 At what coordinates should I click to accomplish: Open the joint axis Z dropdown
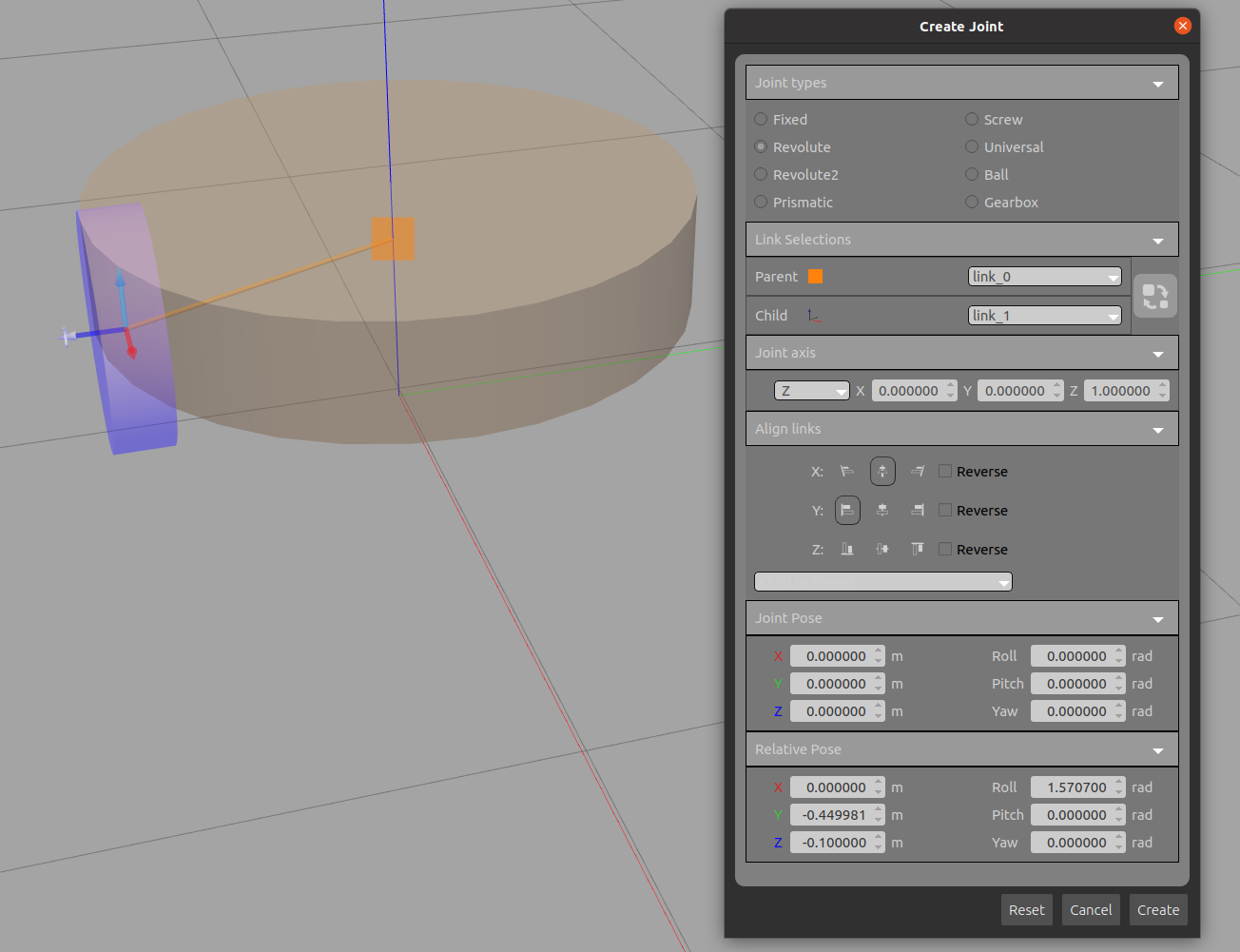tap(811, 391)
